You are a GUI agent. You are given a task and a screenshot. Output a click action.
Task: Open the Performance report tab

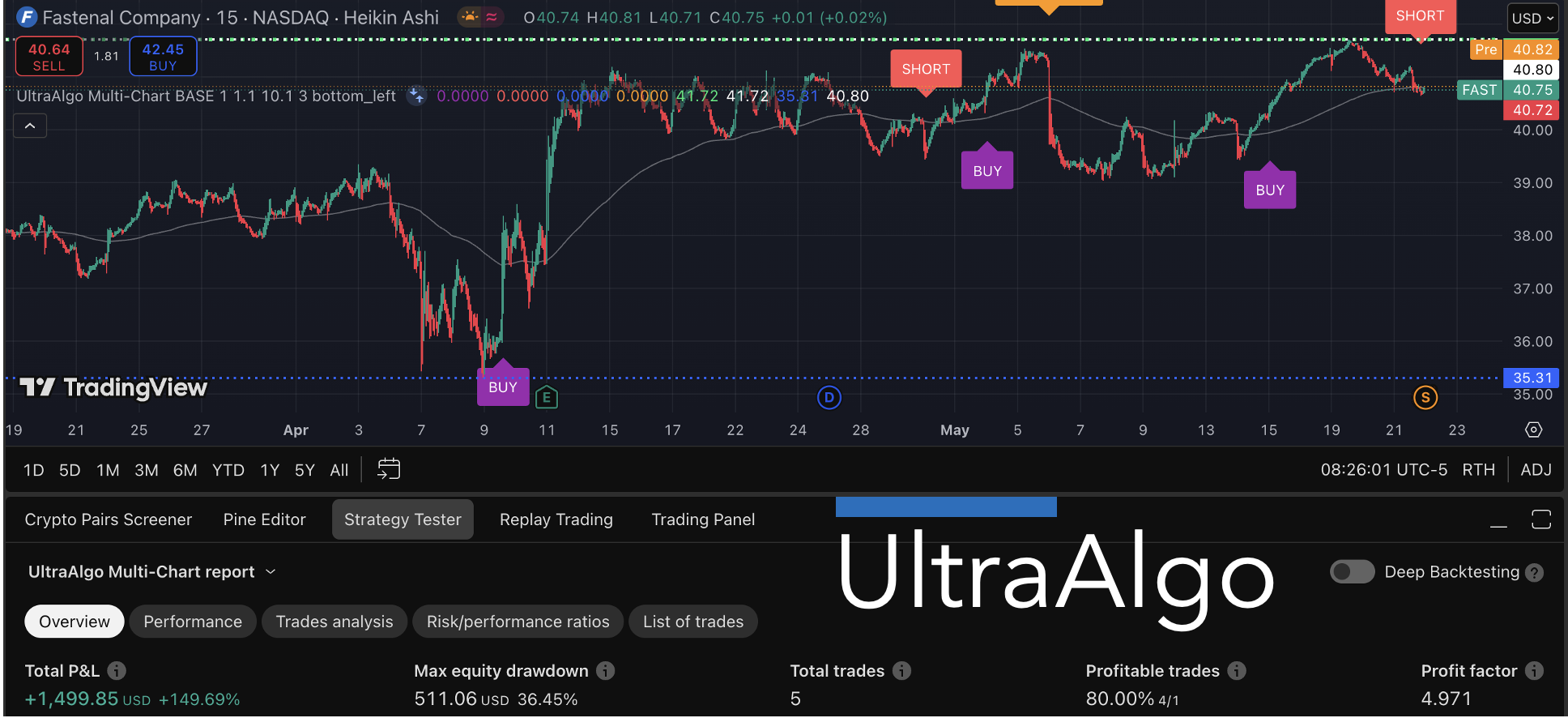coord(193,622)
